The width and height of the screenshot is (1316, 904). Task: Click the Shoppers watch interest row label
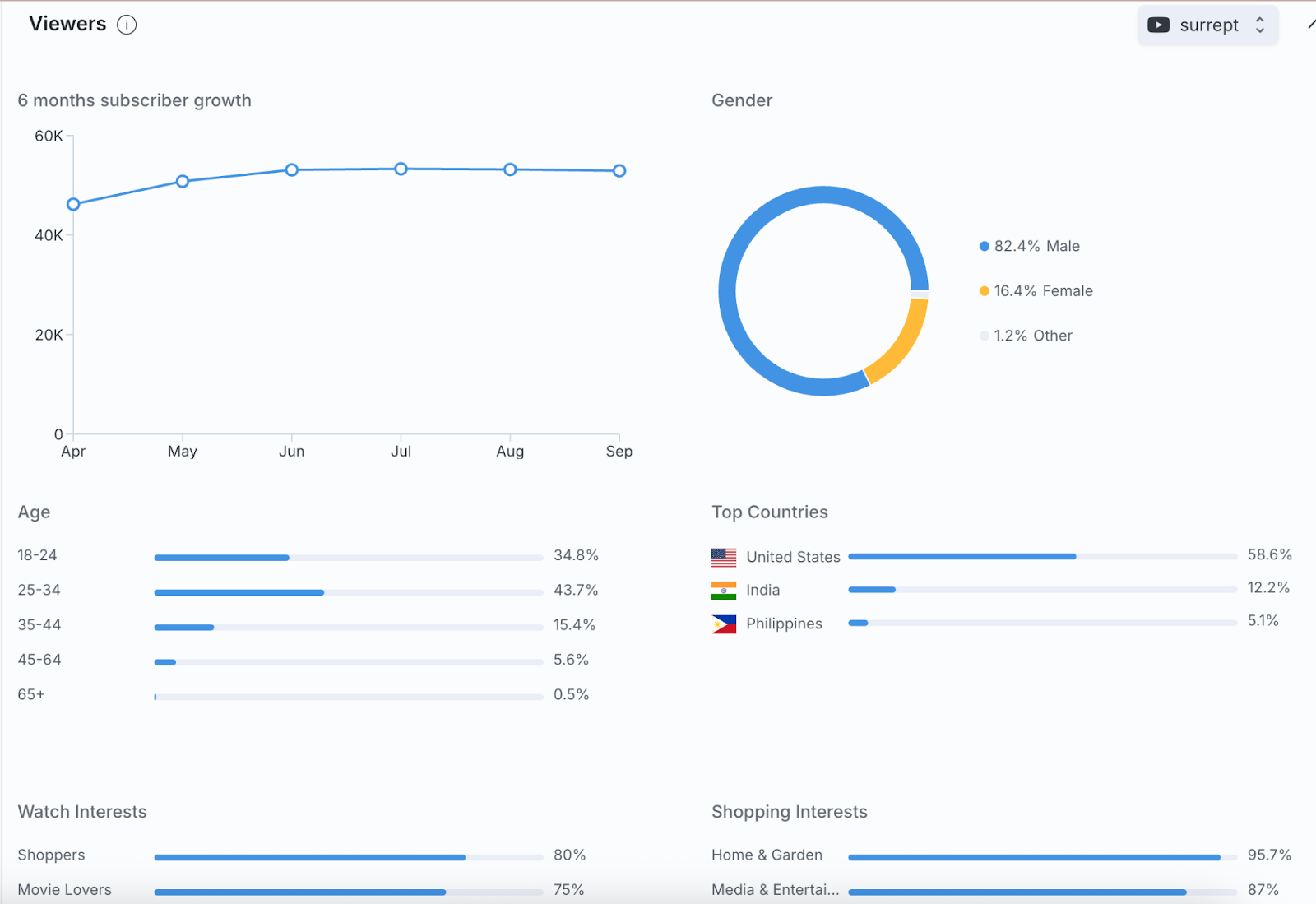click(51, 855)
